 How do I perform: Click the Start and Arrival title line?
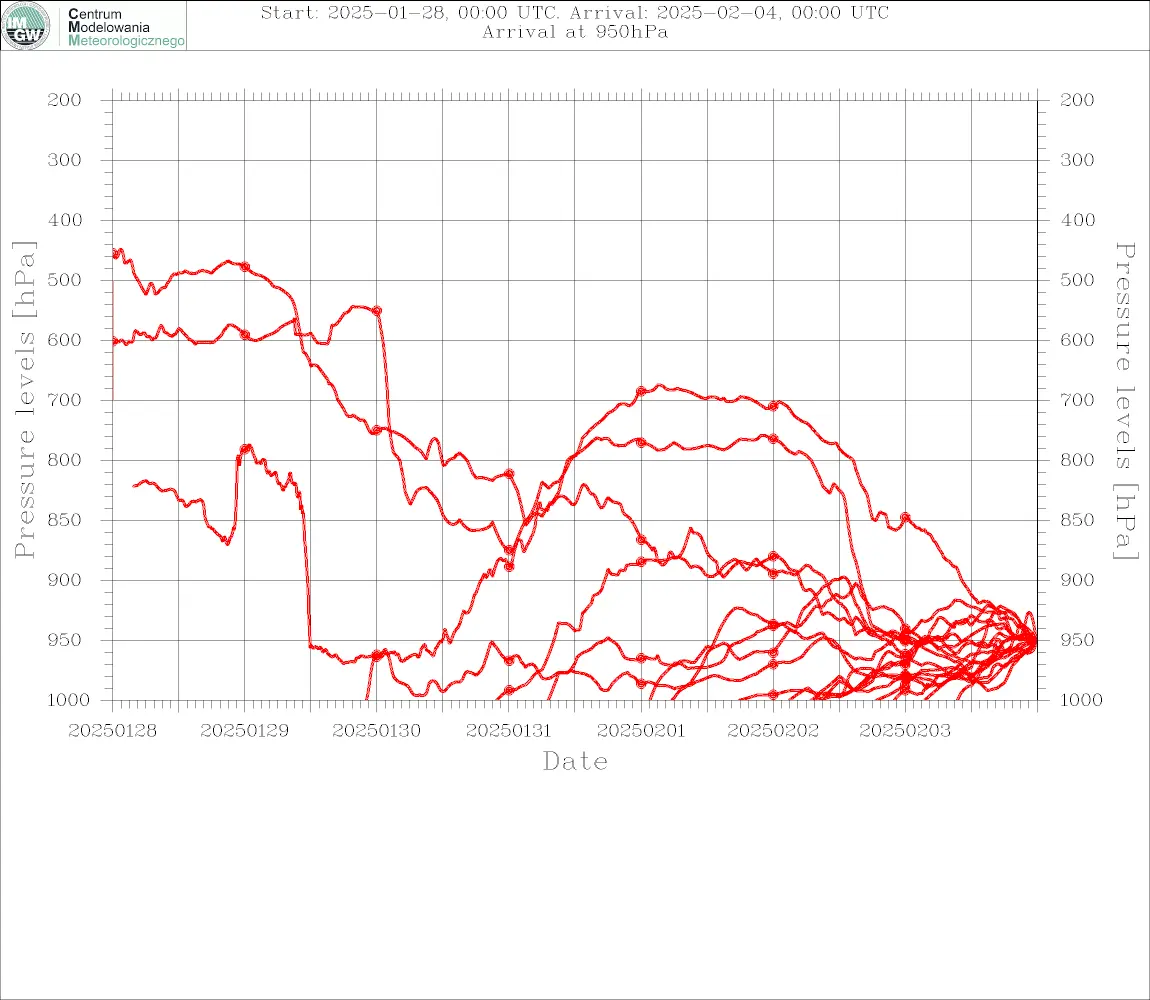click(x=575, y=13)
